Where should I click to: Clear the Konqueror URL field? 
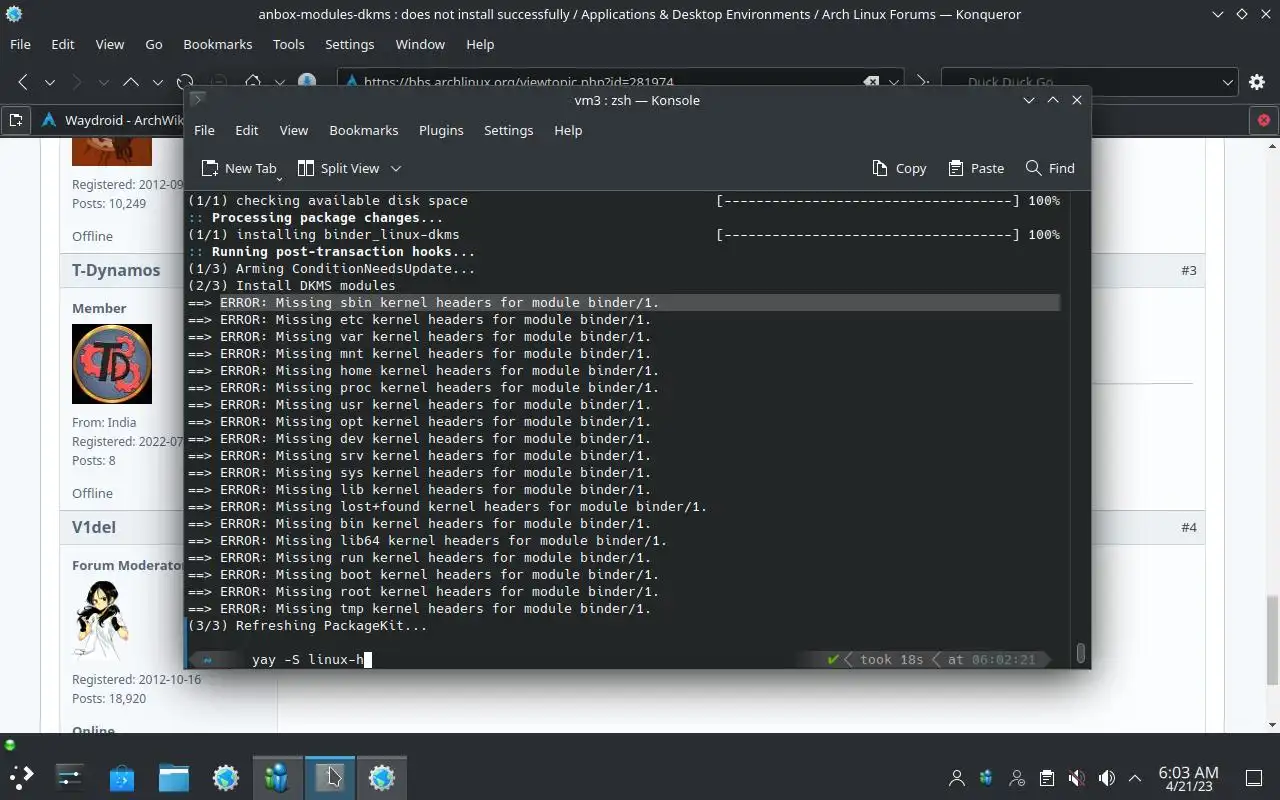871,82
